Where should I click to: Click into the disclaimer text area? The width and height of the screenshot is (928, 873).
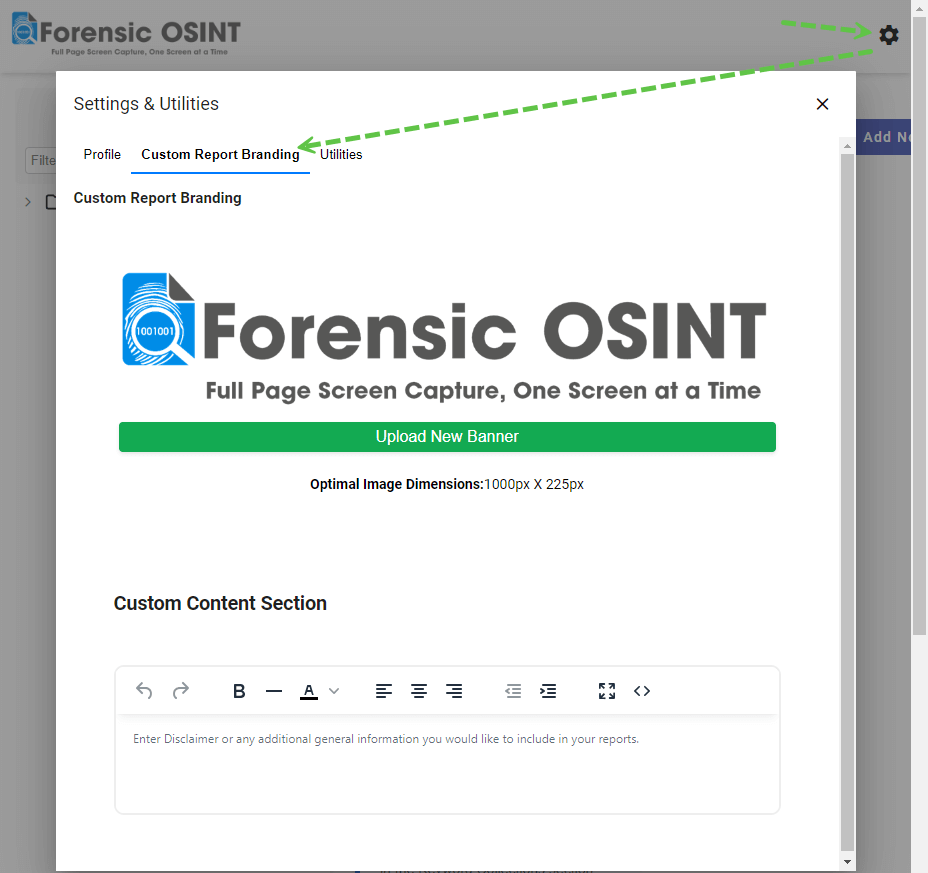tap(447, 764)
